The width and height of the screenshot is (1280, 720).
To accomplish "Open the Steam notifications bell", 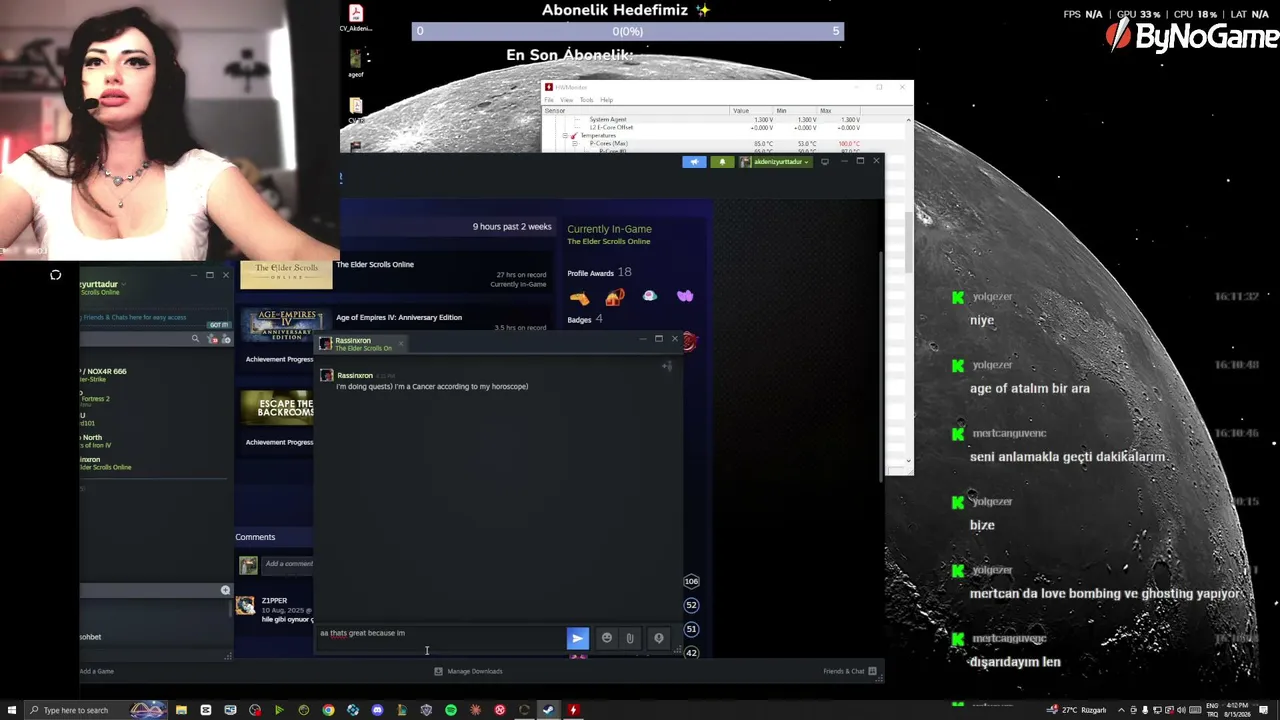I will click(722, 162).
